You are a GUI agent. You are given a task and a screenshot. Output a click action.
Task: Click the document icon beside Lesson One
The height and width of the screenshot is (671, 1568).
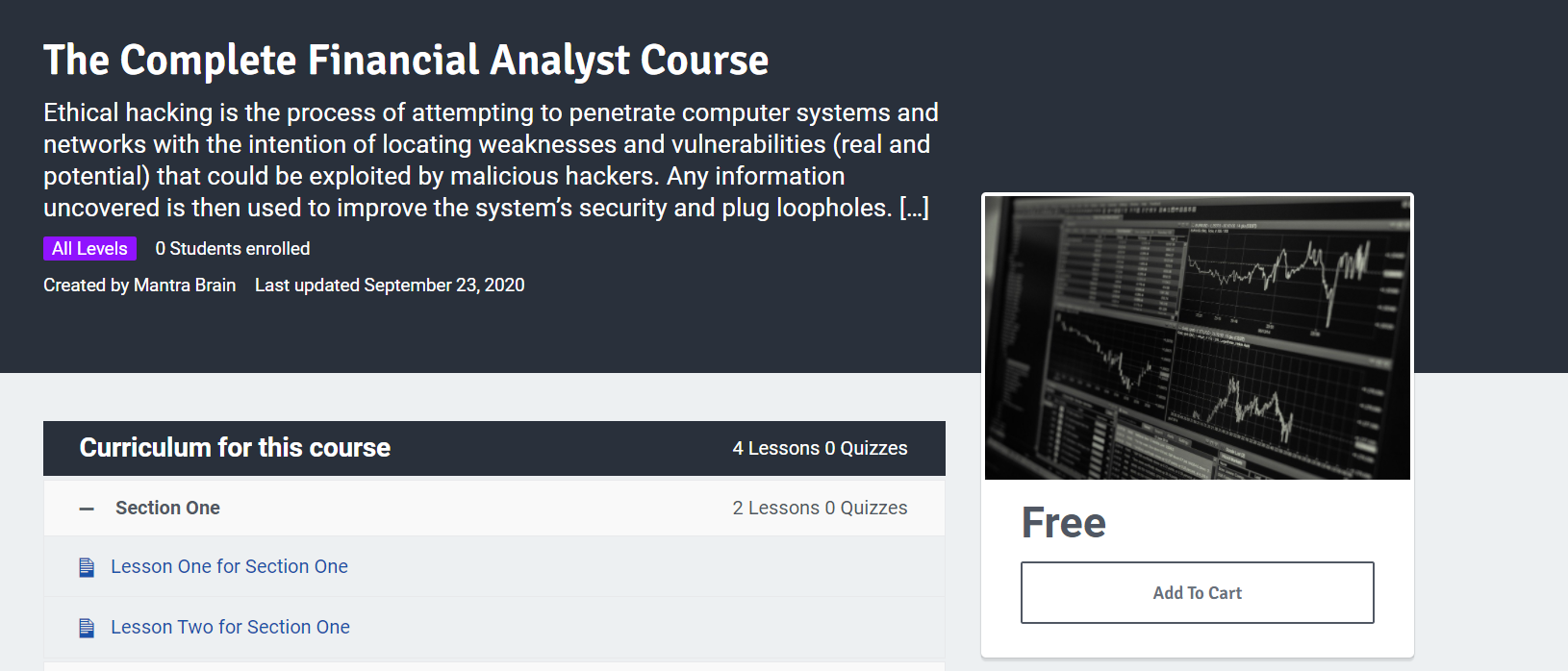(x=87, y=567)
